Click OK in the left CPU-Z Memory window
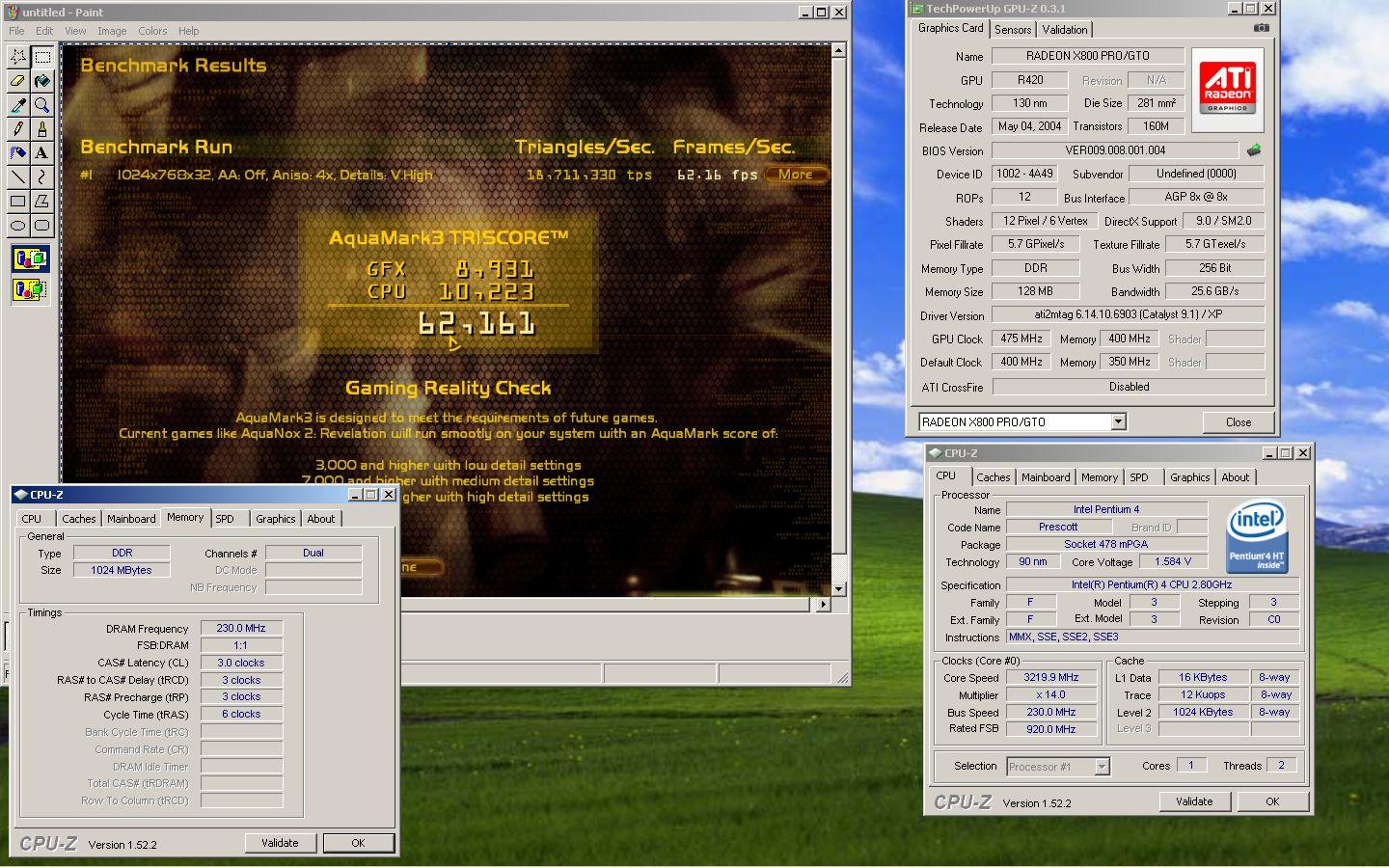This screenshot has height=868, width=1389. coord(358,843)
